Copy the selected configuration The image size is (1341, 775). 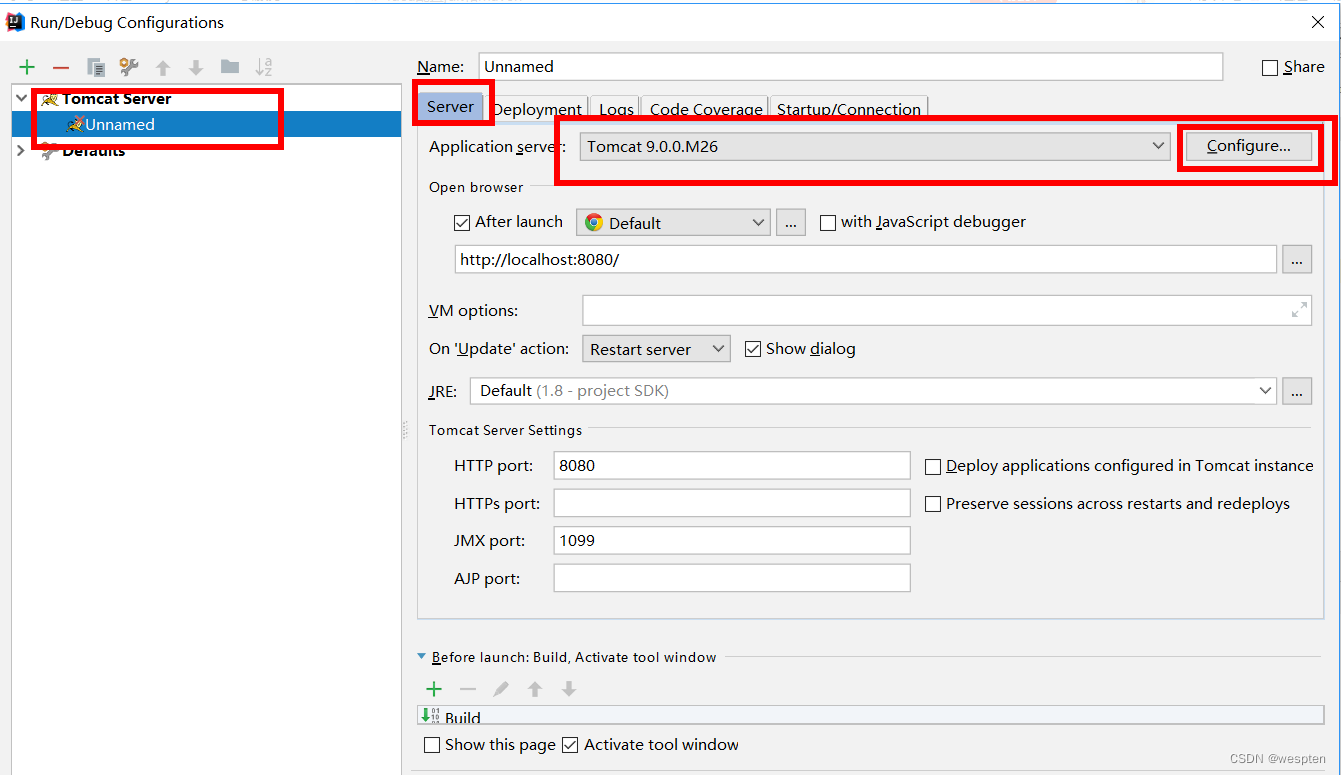[96, 67]
